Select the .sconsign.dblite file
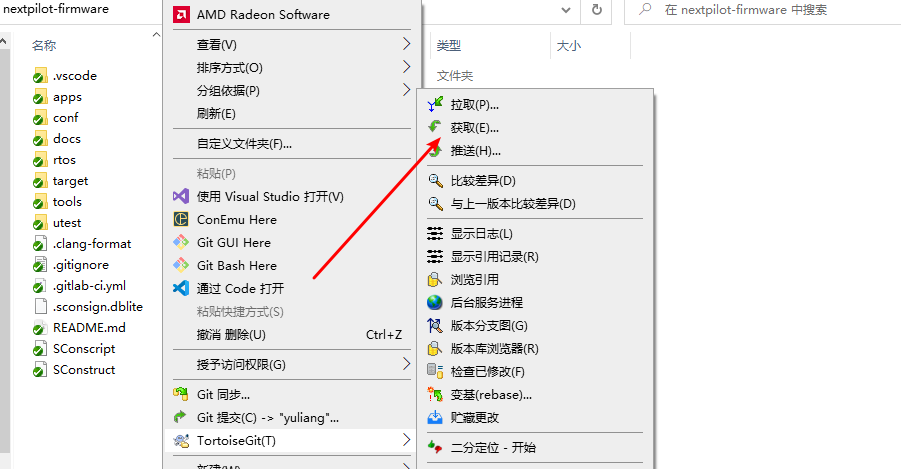The image size is (901, 469). tap(88, 306)
